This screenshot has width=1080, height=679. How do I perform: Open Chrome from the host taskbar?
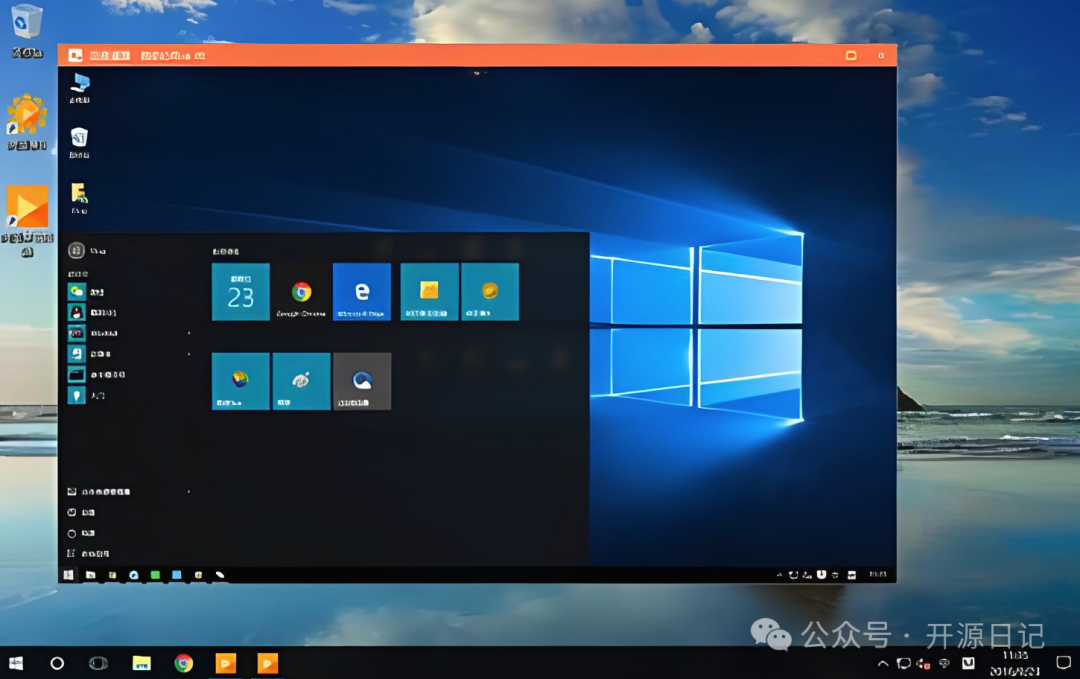tap(183, 663)
